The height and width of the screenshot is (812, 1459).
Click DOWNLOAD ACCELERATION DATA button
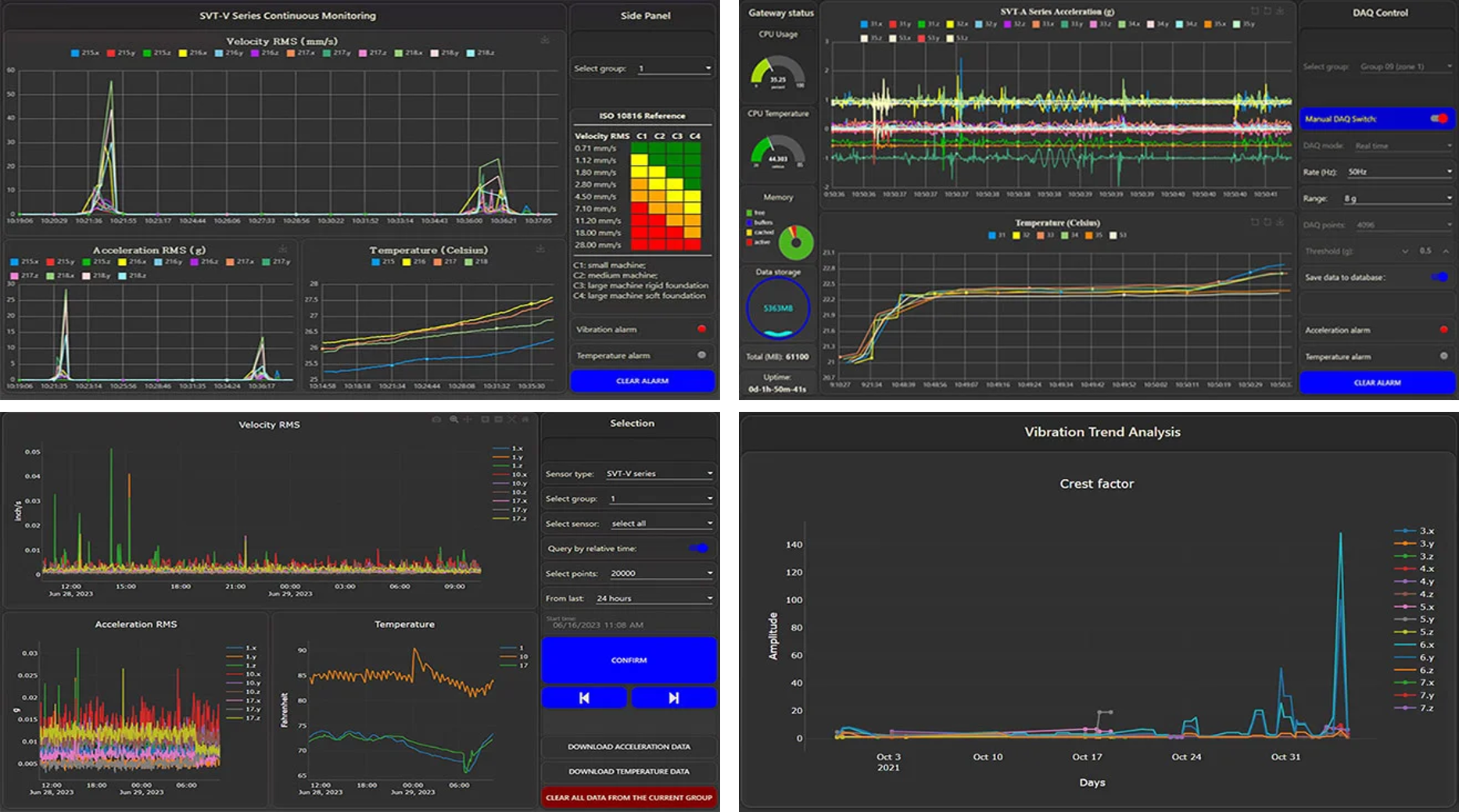tap(629, 746)
